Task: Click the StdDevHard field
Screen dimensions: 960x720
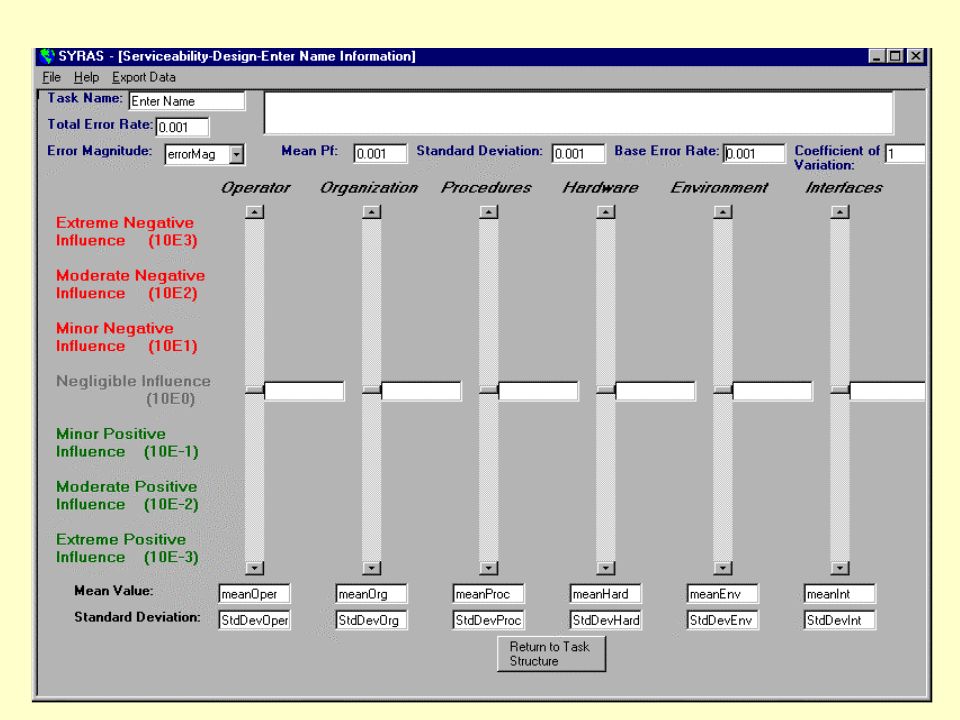Action: 606,620
